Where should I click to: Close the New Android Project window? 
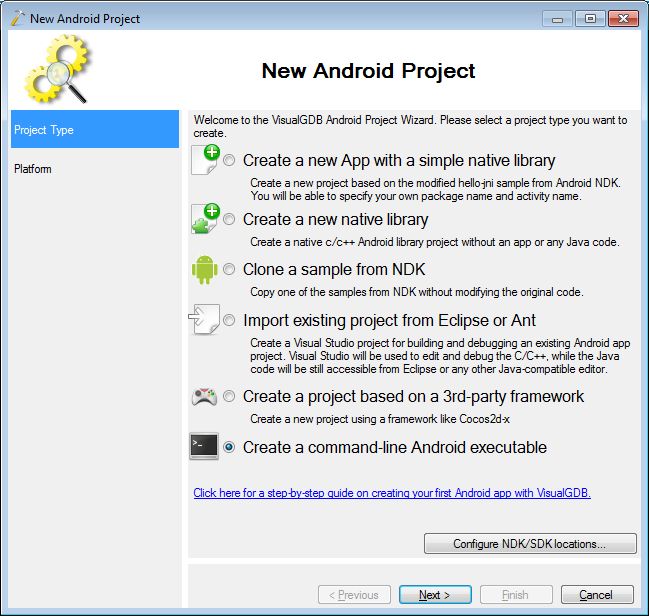[623, 19]
